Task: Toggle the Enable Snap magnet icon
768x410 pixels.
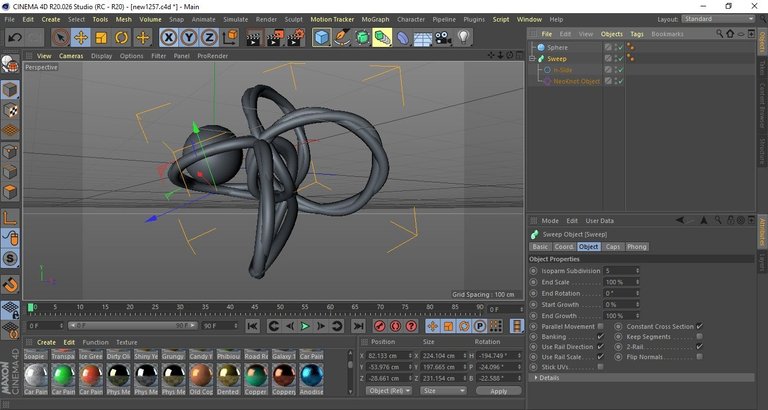Action: [x=10, y=285]
